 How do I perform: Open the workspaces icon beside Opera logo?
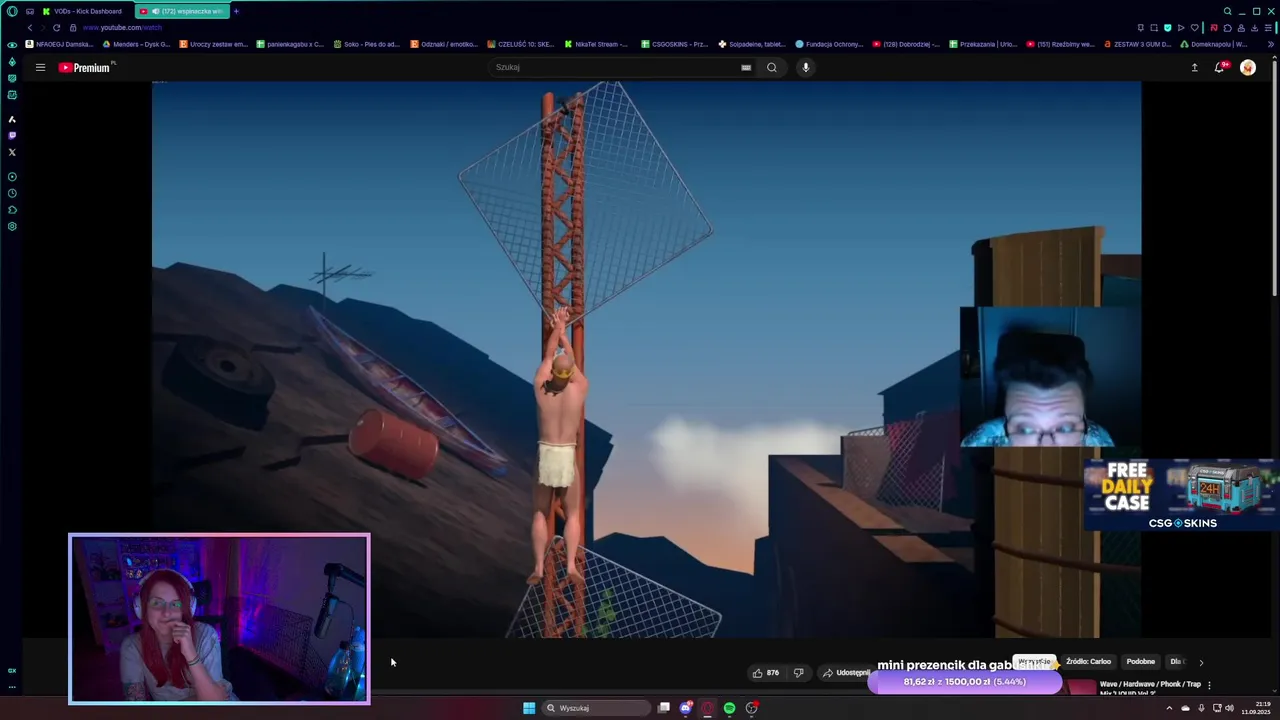tap(29, 11)
